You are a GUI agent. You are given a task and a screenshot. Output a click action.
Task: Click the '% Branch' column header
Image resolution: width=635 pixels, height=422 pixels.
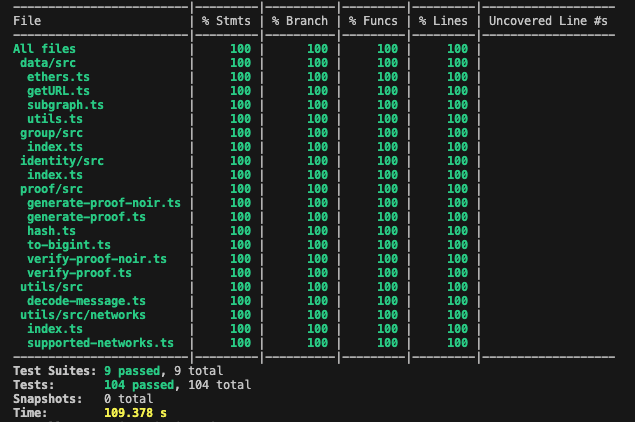(300, 21)
